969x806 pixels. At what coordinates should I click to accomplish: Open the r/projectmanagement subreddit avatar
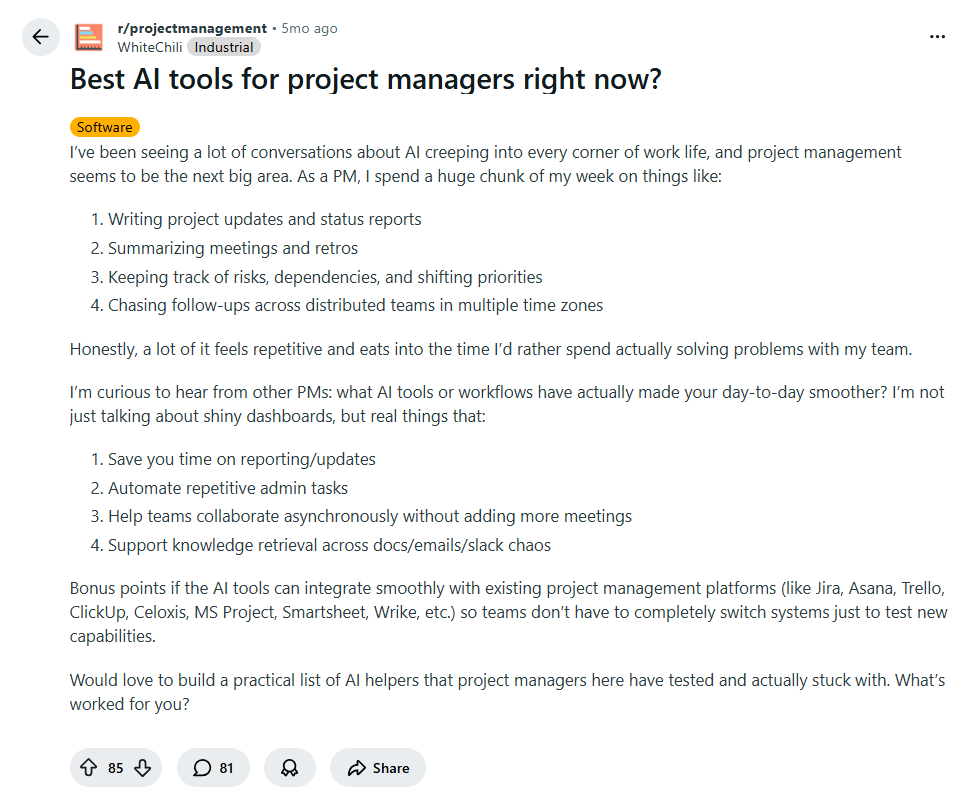pyautogui.click(x=90, y=37)
